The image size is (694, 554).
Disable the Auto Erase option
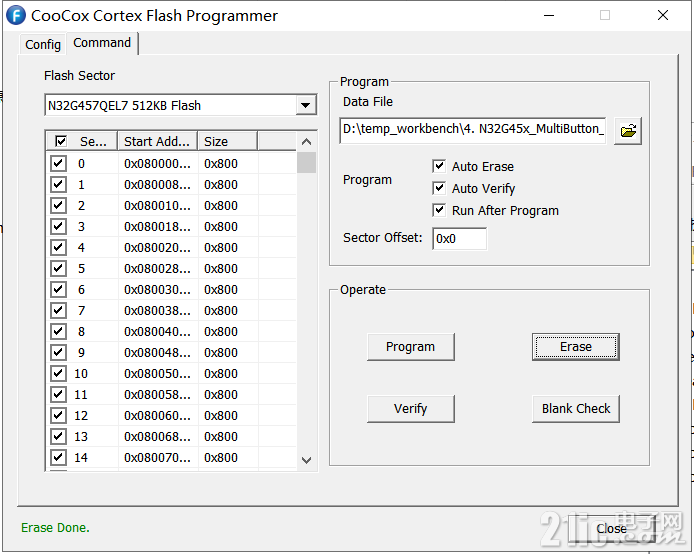(x=439, y=166)
